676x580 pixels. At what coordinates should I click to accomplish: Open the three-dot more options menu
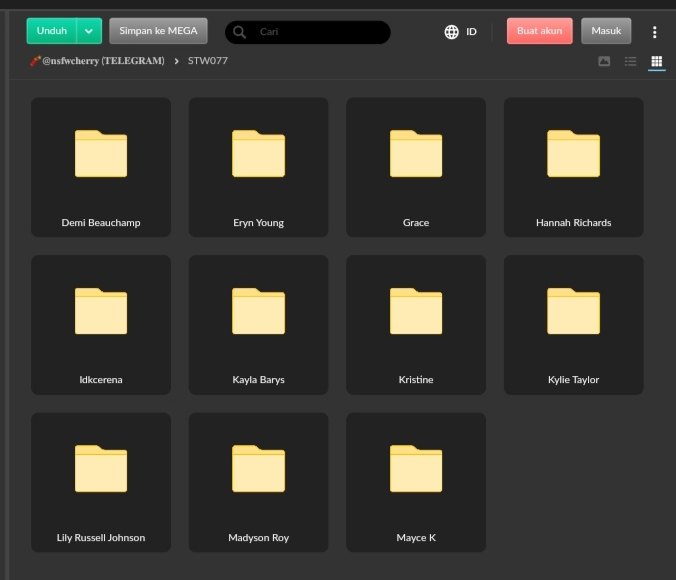point(655,32)
